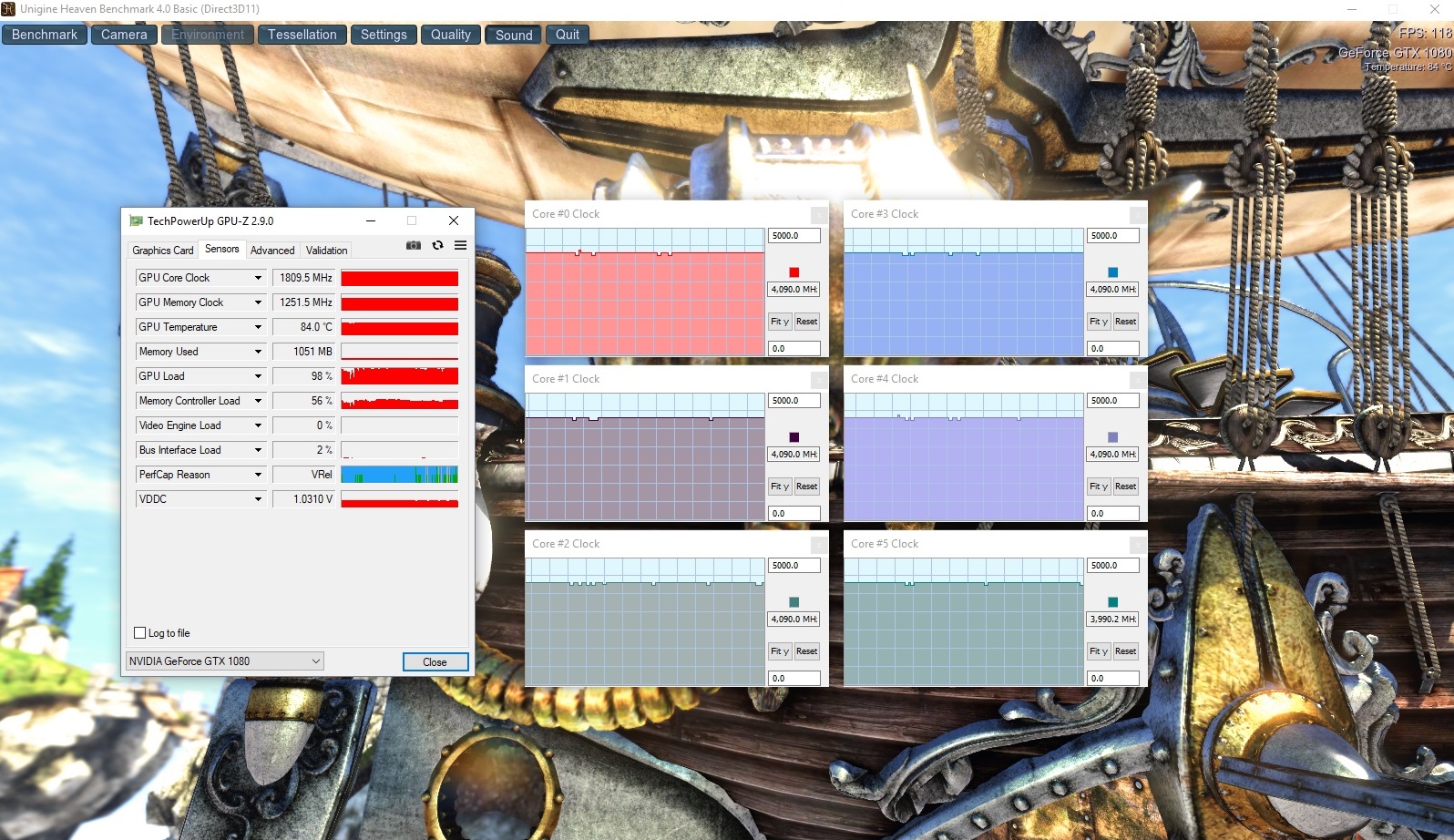Click Fit y on the Core #0 Clock graph
1454x840 pixels.
coord(780,322)
